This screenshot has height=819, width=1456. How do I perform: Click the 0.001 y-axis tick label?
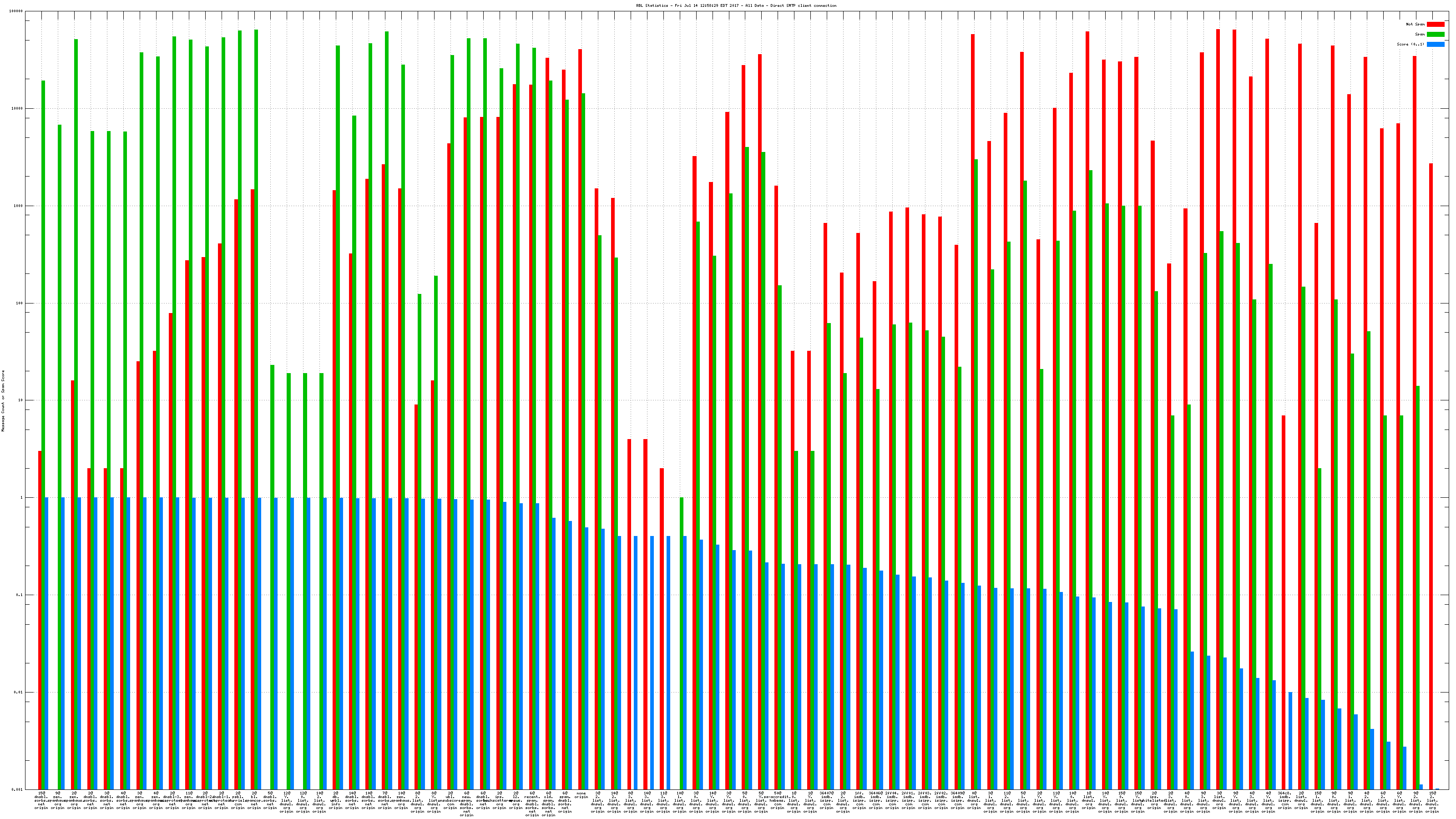18,789
